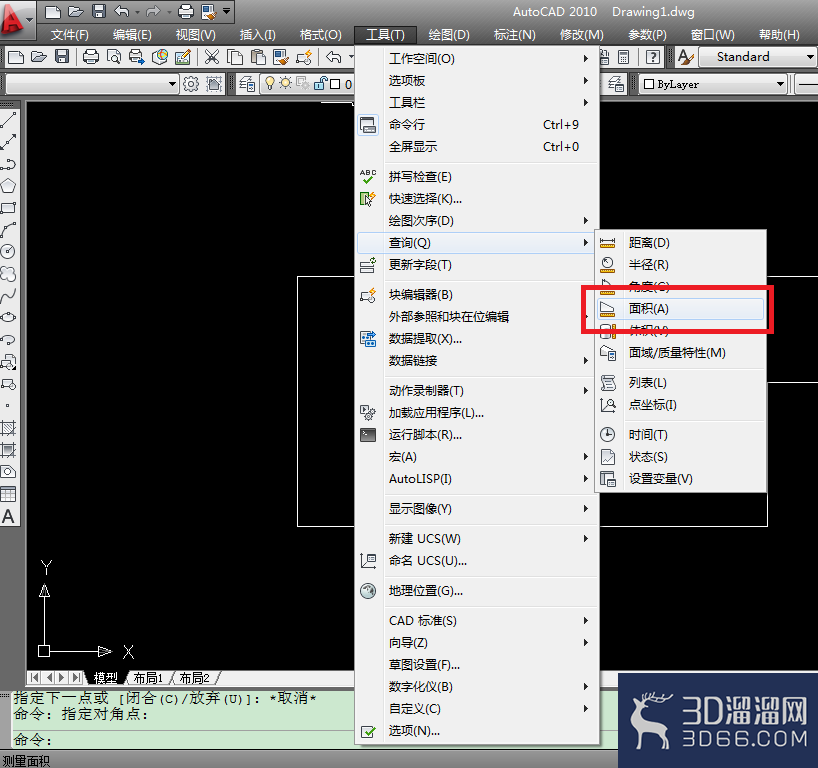Click the 3D DWF globe icon
This screenshot has width=818, height=768.
tap(160, 56)
